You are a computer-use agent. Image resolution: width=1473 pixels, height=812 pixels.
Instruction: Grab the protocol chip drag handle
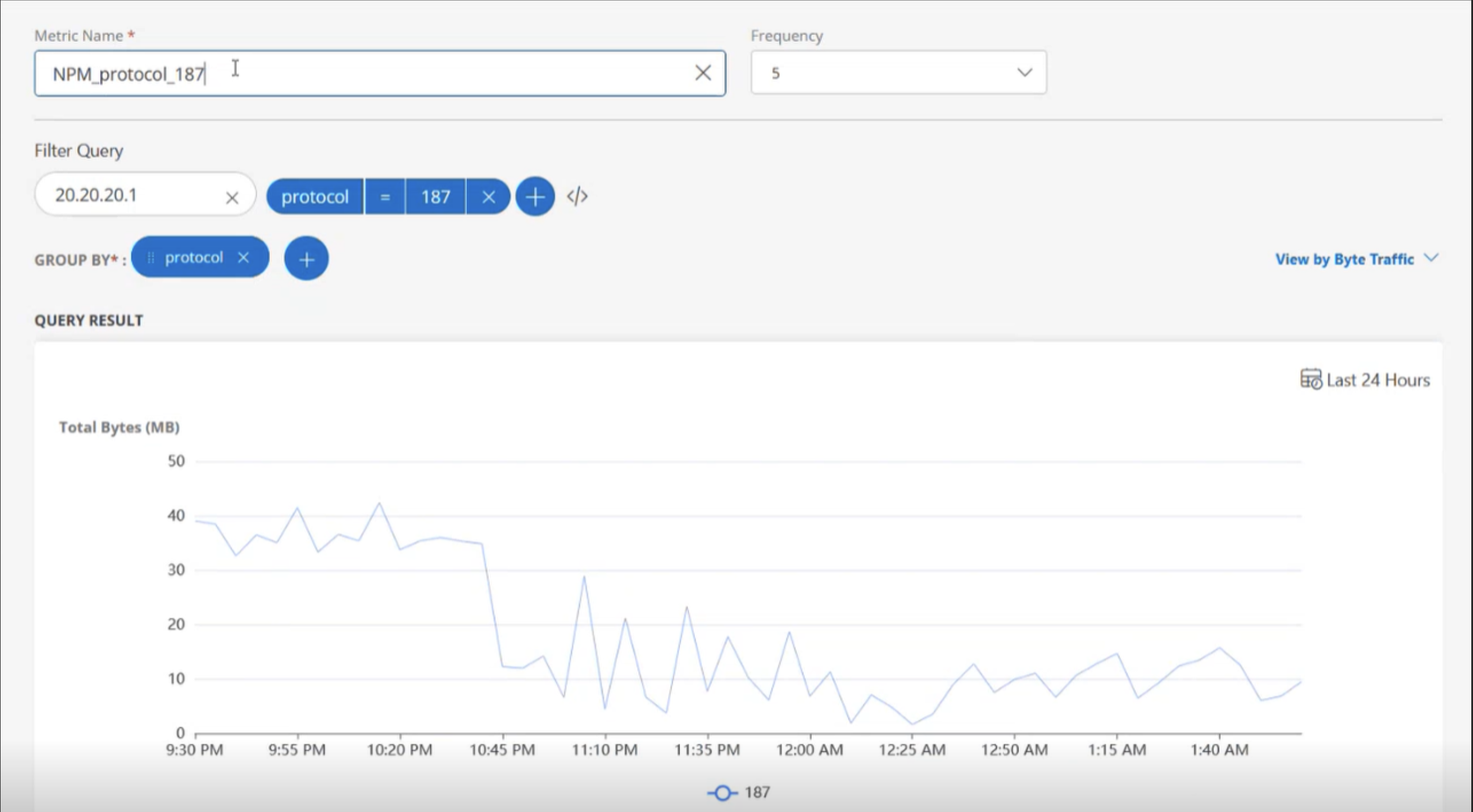pyautogui.click(x=151, y=257)
